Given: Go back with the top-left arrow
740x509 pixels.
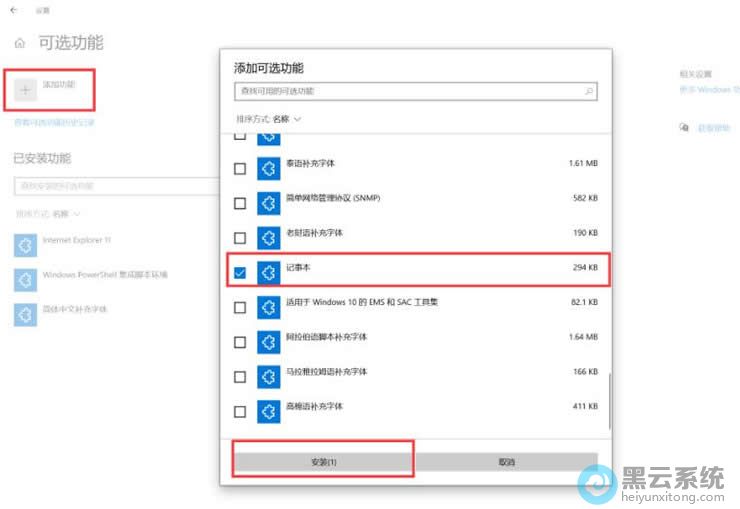Looking at the screenshot, I should click(13, 10).
